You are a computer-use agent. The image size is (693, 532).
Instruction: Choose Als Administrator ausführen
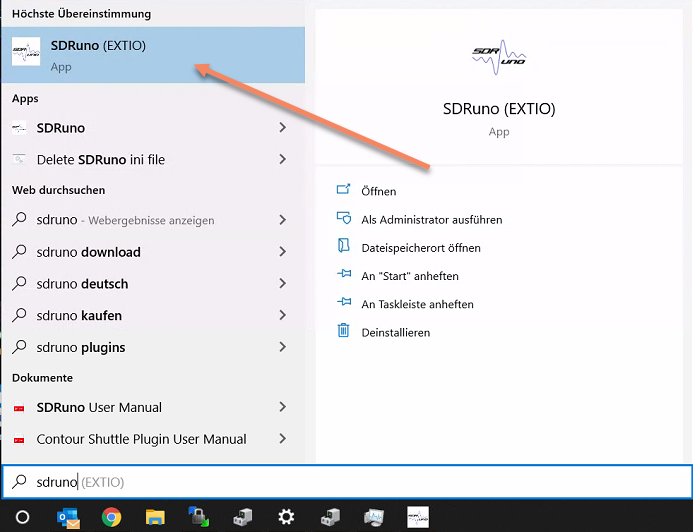pyautogui.click(x=432, y=220)
